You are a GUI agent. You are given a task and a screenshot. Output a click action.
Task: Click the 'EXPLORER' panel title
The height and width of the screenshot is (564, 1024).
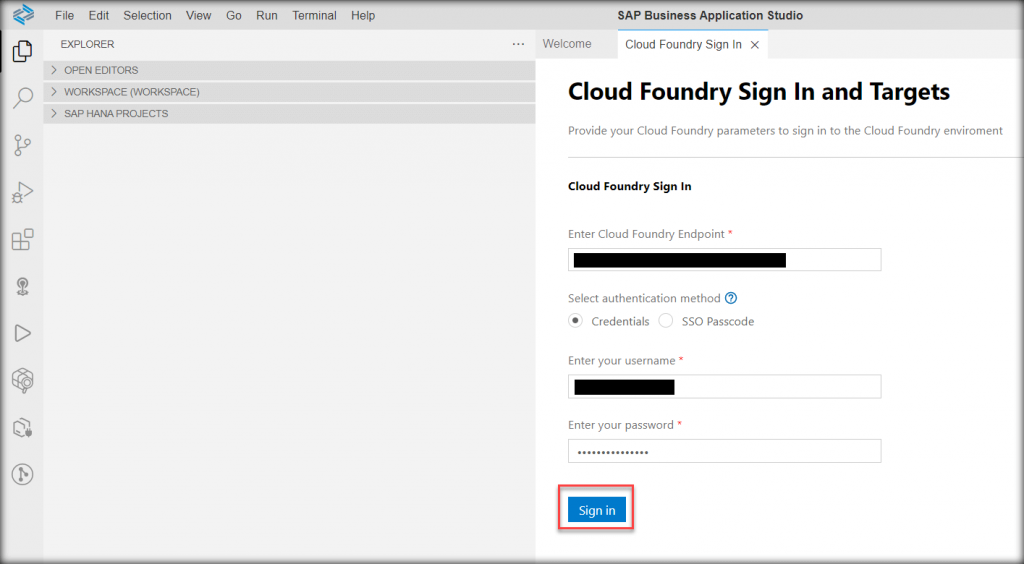88,44
